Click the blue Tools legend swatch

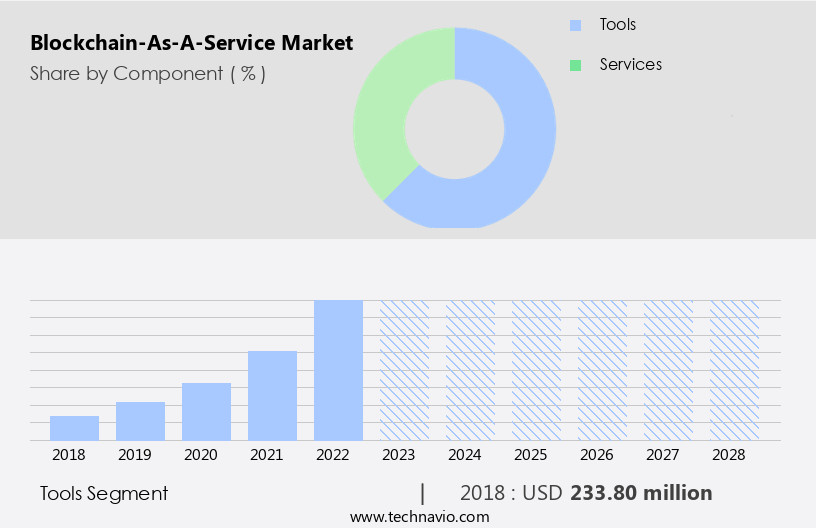pos(575,25)
